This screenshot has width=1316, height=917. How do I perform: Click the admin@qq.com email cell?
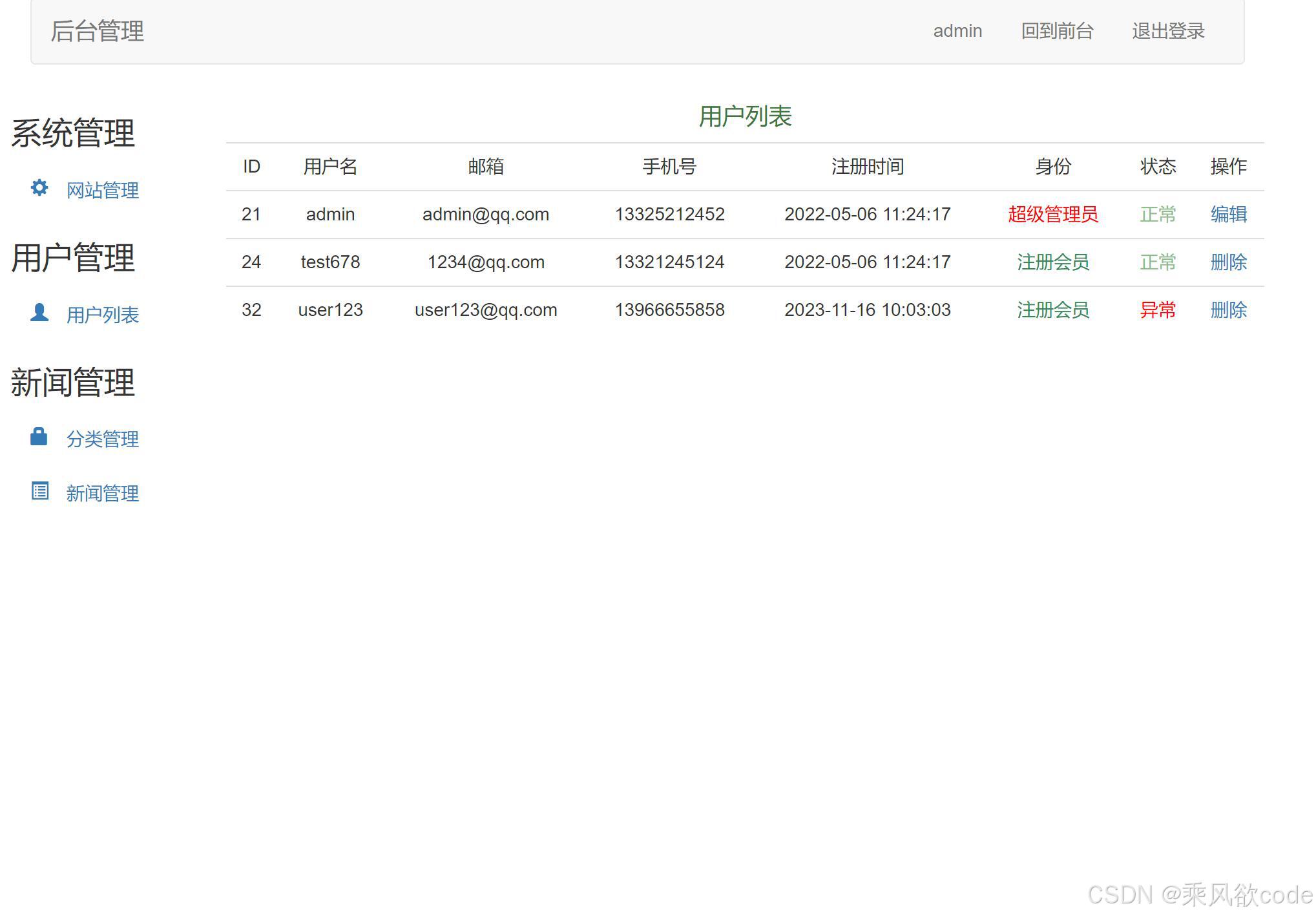pos(485,215)
